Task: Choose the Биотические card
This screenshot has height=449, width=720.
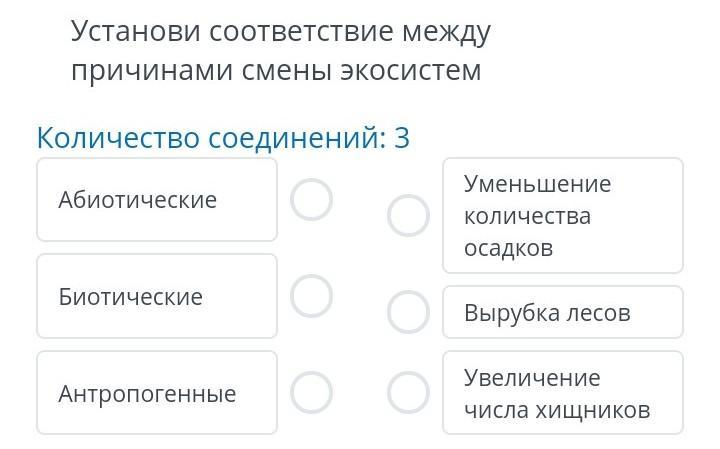Action: [157, 296]
